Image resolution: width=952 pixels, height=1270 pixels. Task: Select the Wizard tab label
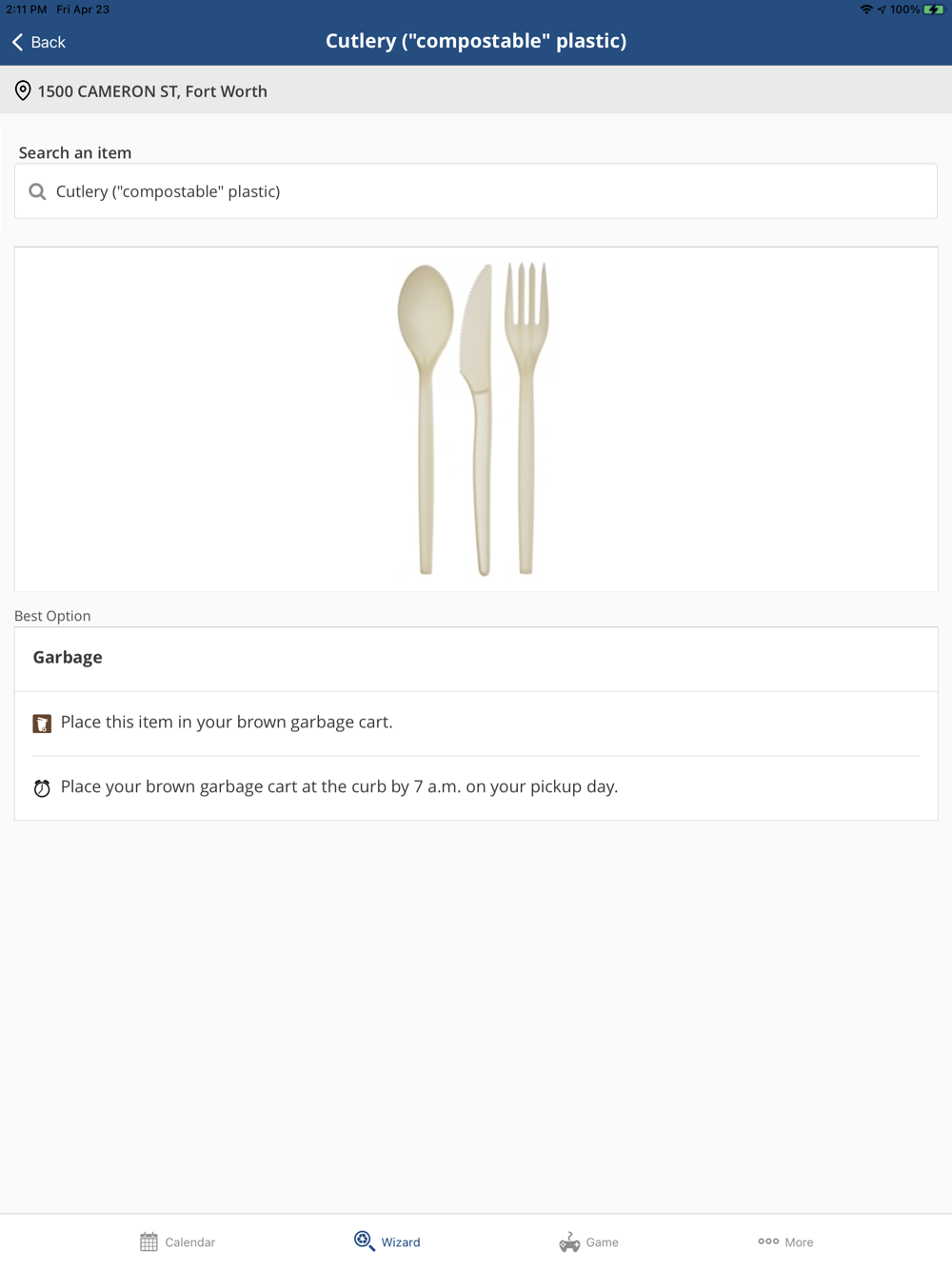click(x=401, y=1242)
